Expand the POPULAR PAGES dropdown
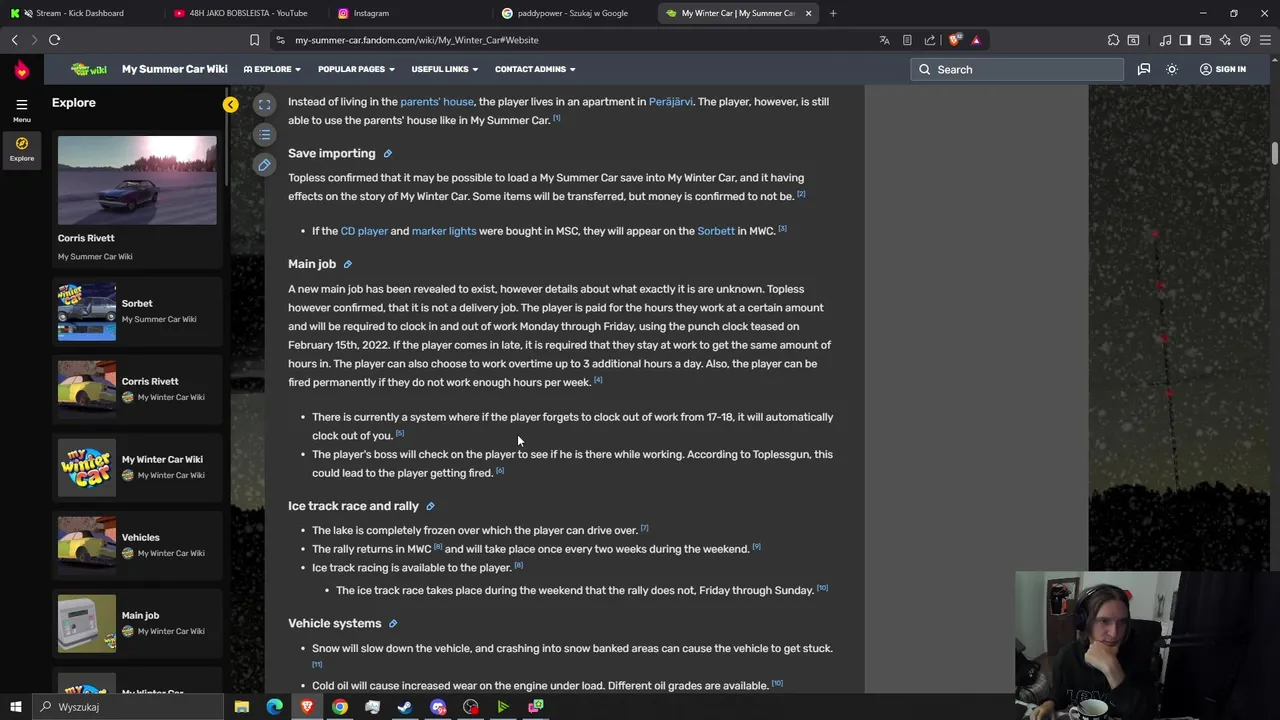 point(356,69)
